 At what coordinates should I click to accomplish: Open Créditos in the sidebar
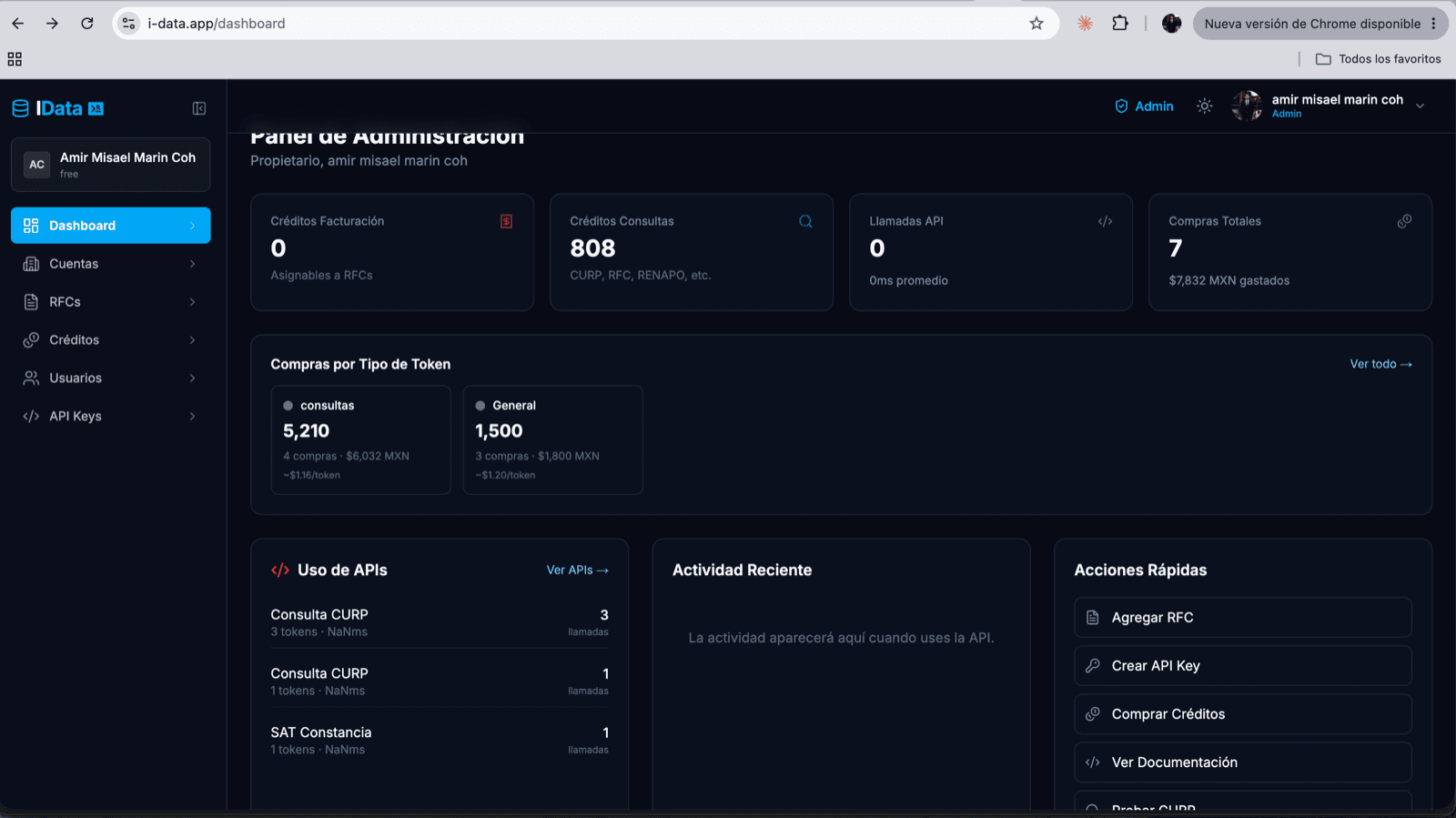click(x=111, y=340)
